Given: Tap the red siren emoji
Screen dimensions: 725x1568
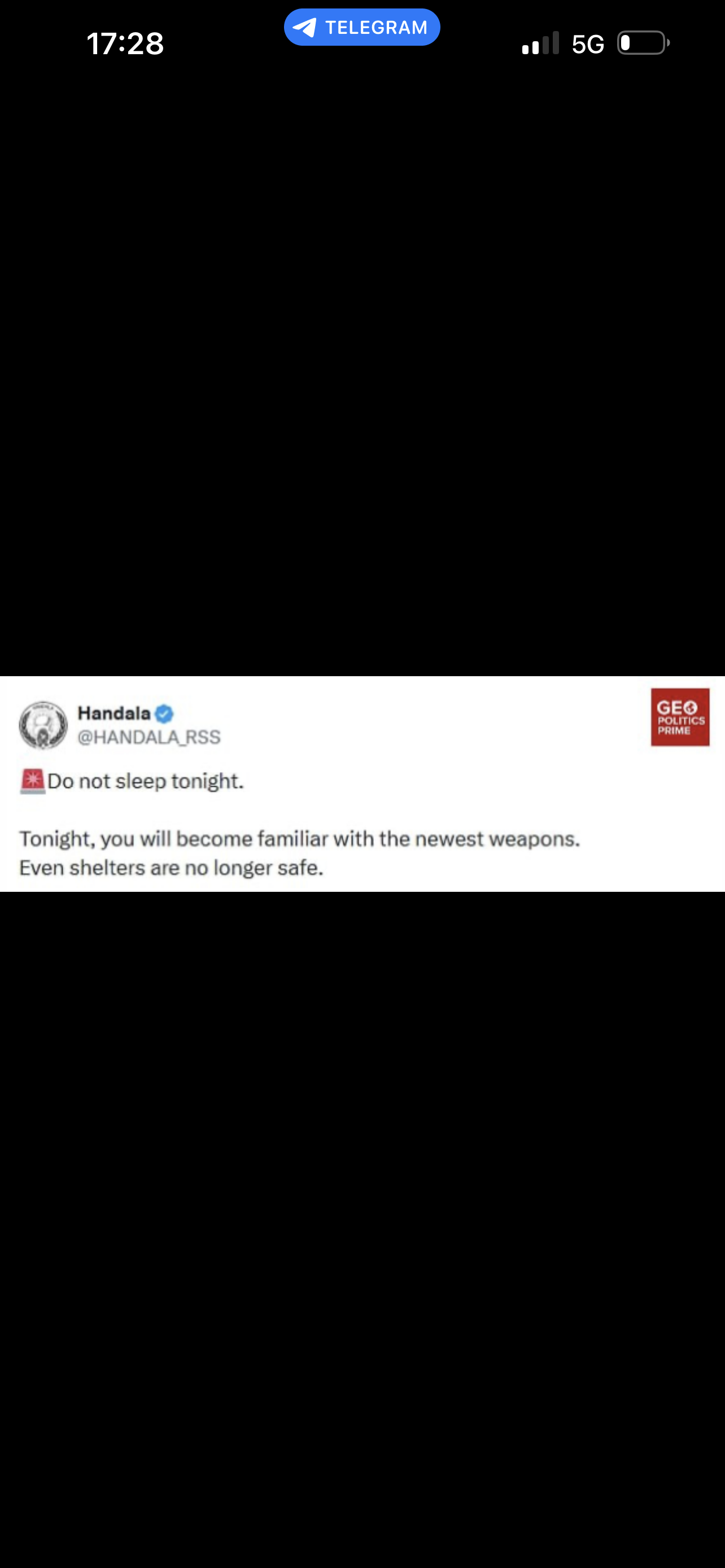Looking at the screenshot, I should point(32,781).
